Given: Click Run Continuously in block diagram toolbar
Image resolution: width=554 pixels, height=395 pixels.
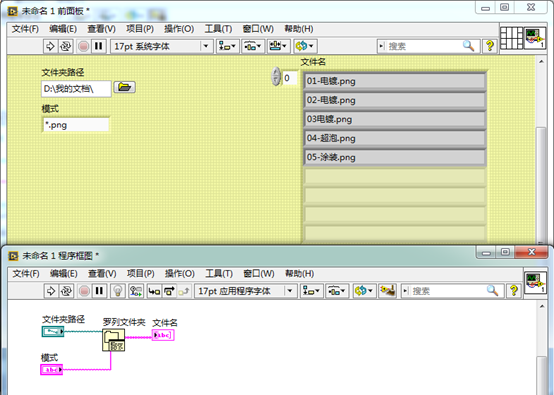Looking at the screenshot, I should pos(66,291).
